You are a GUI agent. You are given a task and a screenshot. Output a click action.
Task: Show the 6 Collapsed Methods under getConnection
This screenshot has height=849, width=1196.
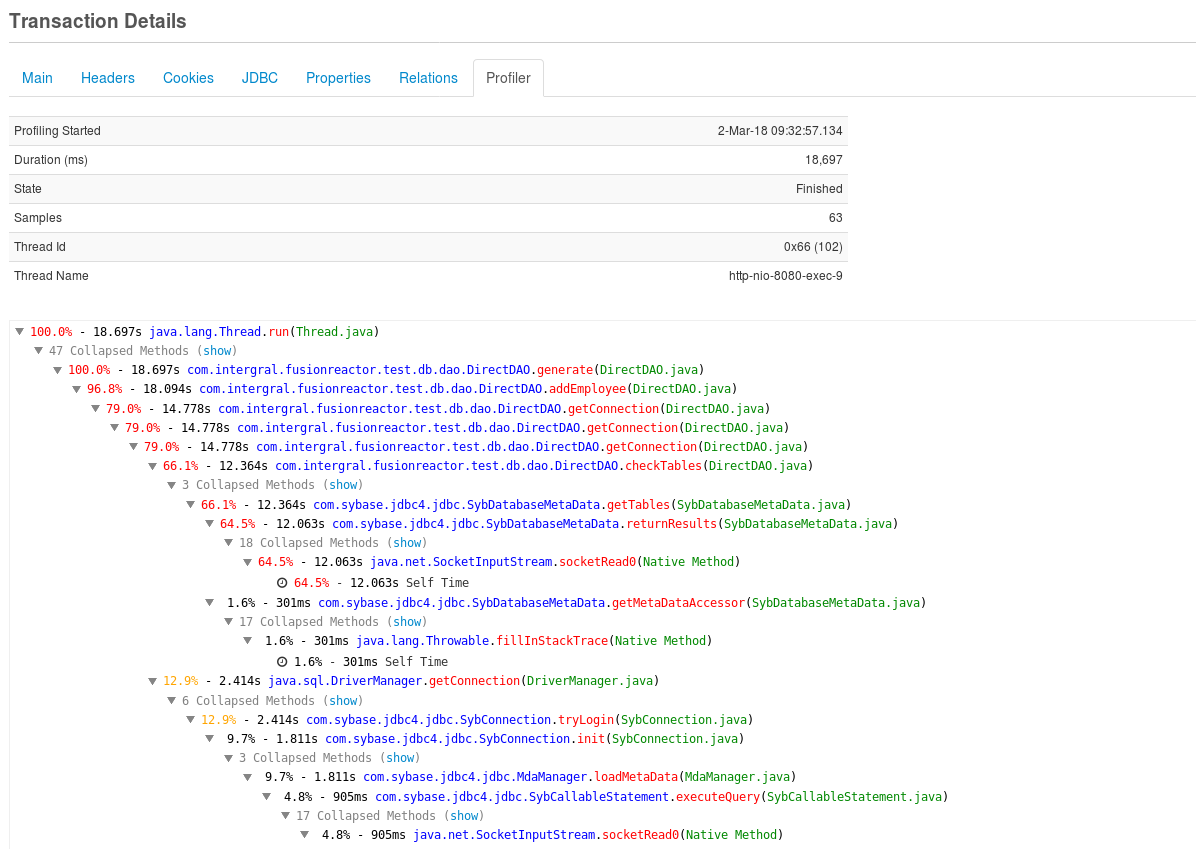pos(343,700)
